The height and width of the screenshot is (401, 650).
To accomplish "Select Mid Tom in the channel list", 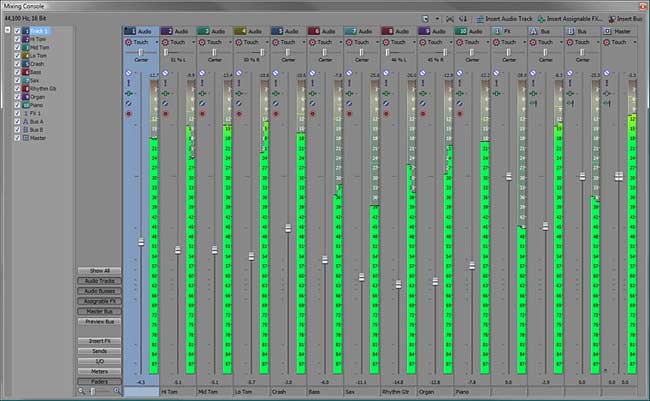I will (x=39, y=47).
